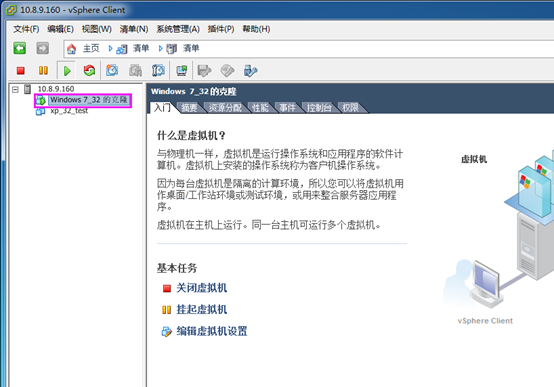Click the connect CD/DVD toolbar icon
The width and height of the screenshot is (554, 387).
click(x=227, y=71)
